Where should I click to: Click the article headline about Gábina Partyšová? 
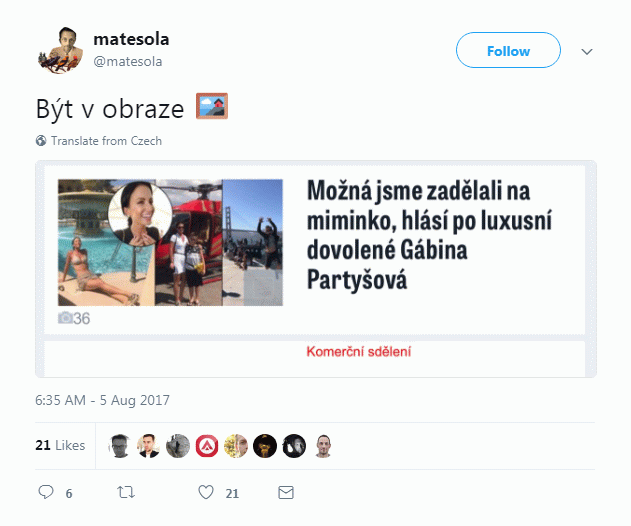429,235
